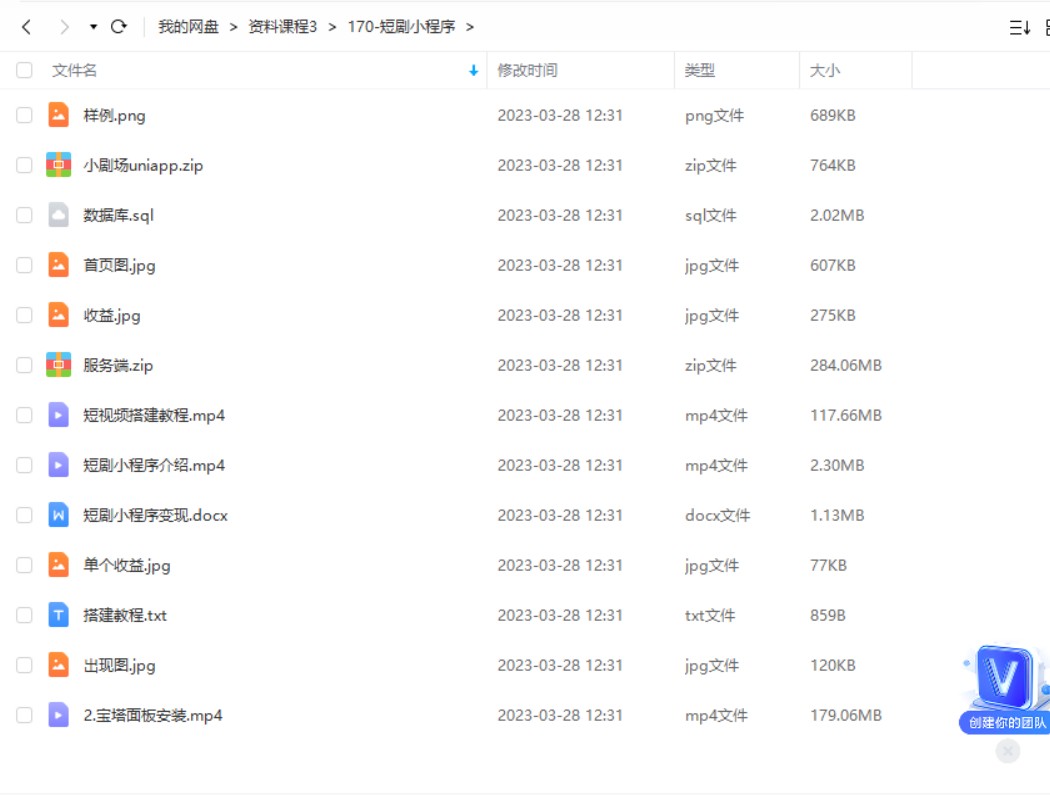
Task: Click the 284.06MB size value
Action: (x=846, y=366)
